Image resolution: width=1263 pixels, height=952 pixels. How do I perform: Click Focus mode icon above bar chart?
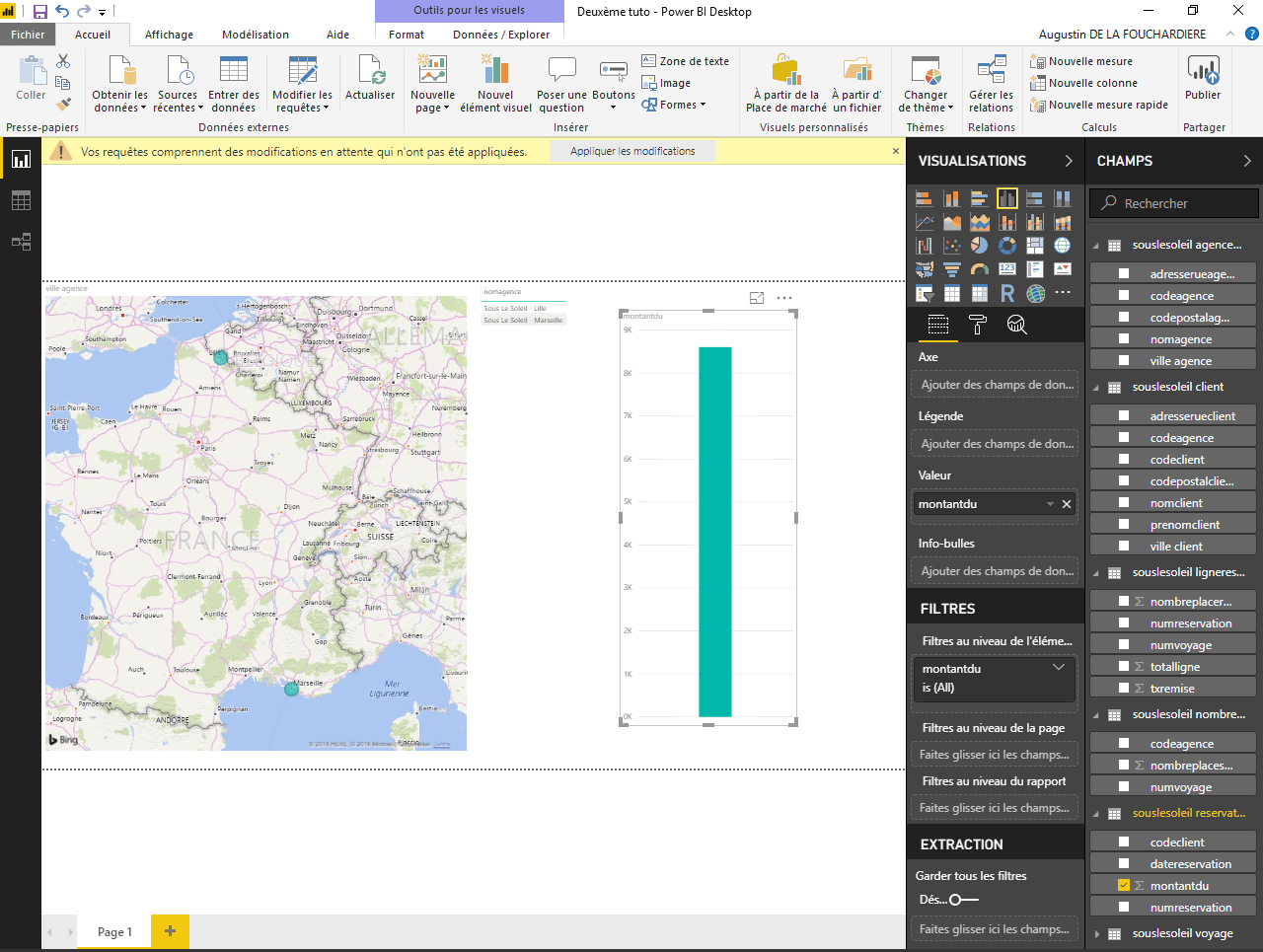pos(757,298)
